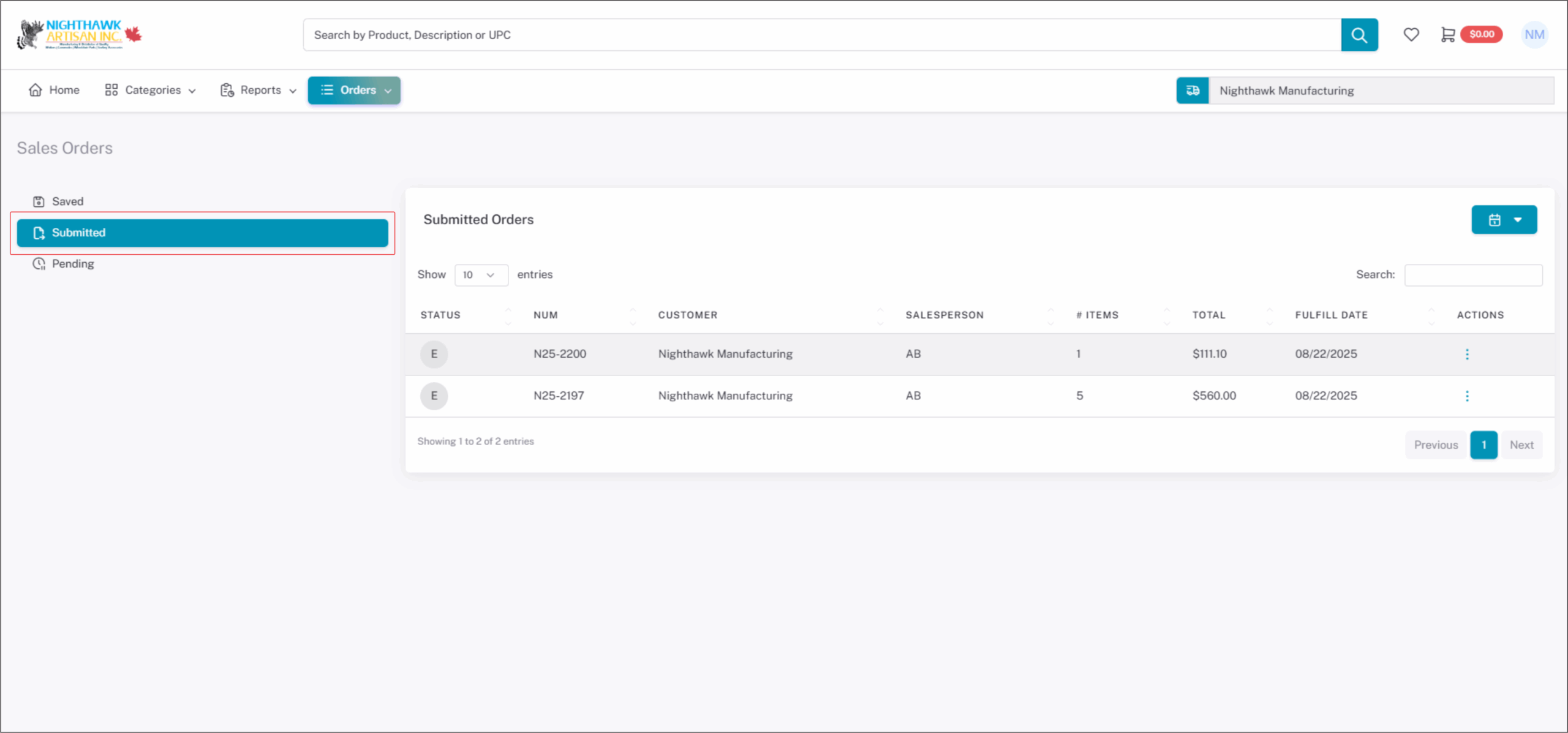Click the NM user avatar
The image size is (1568, 733).
click(x=1534, y=35)
